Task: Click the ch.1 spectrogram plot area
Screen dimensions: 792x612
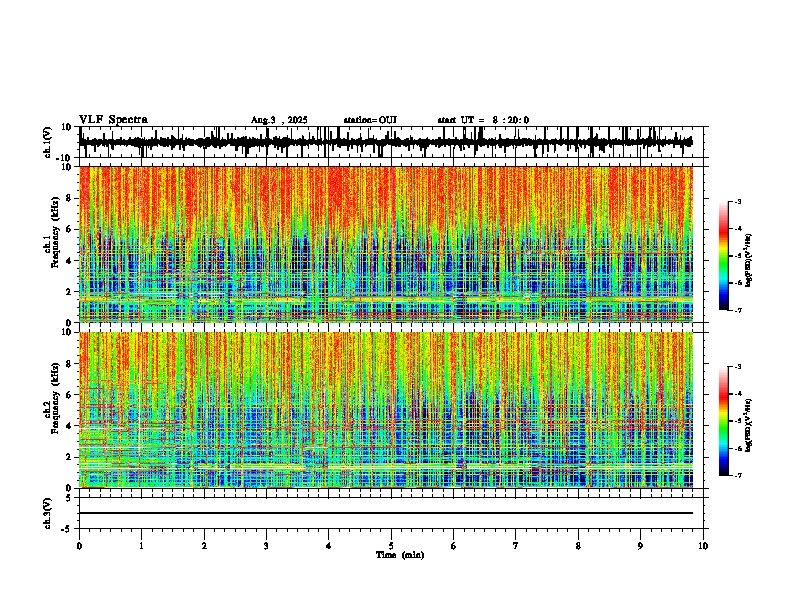Action: point(386,244)
